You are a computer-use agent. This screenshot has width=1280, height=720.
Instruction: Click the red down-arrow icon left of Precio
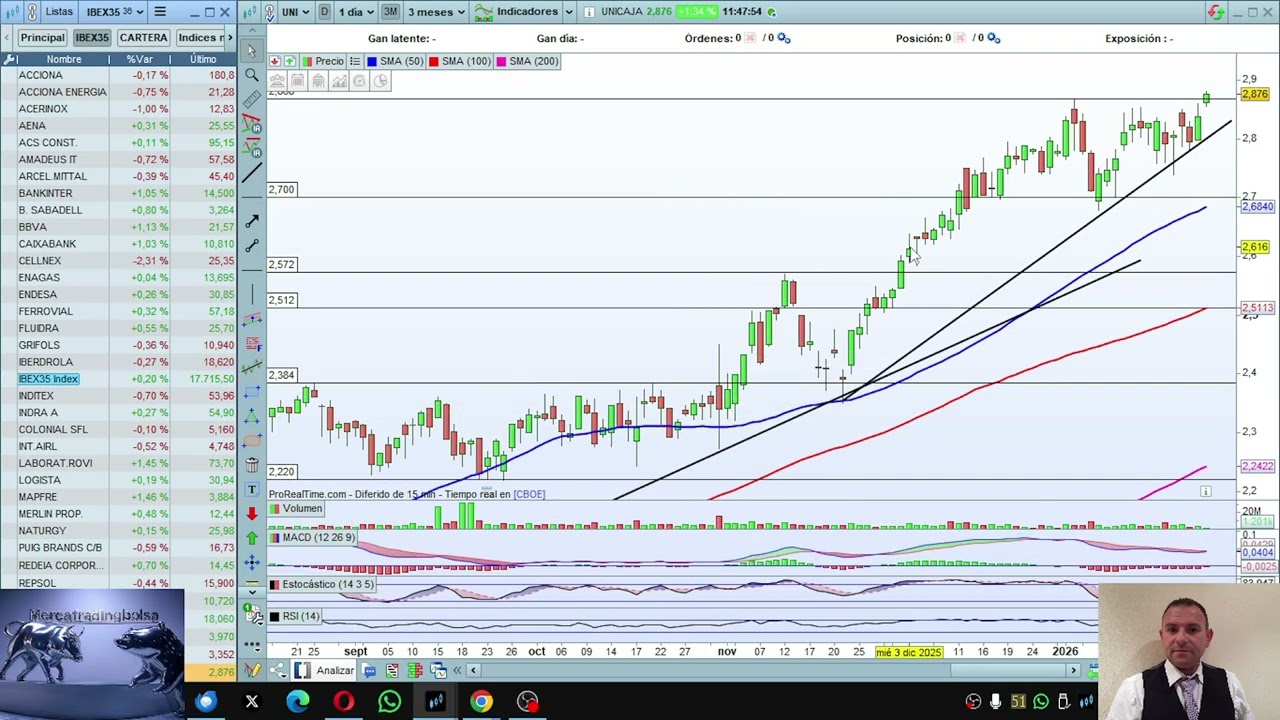pos(275,61)
